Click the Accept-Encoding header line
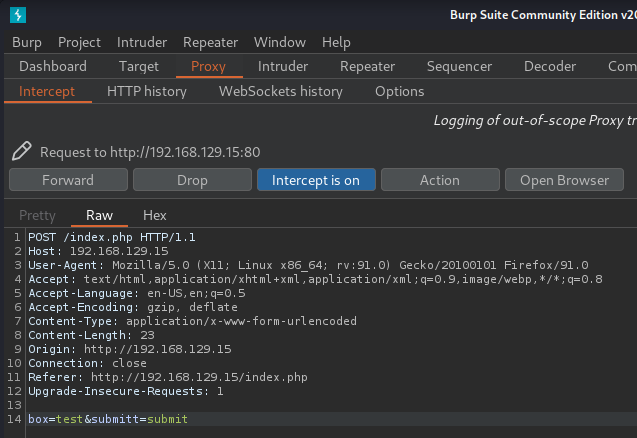637x438 pixels. pyautogui.click(x=133, y=307)
